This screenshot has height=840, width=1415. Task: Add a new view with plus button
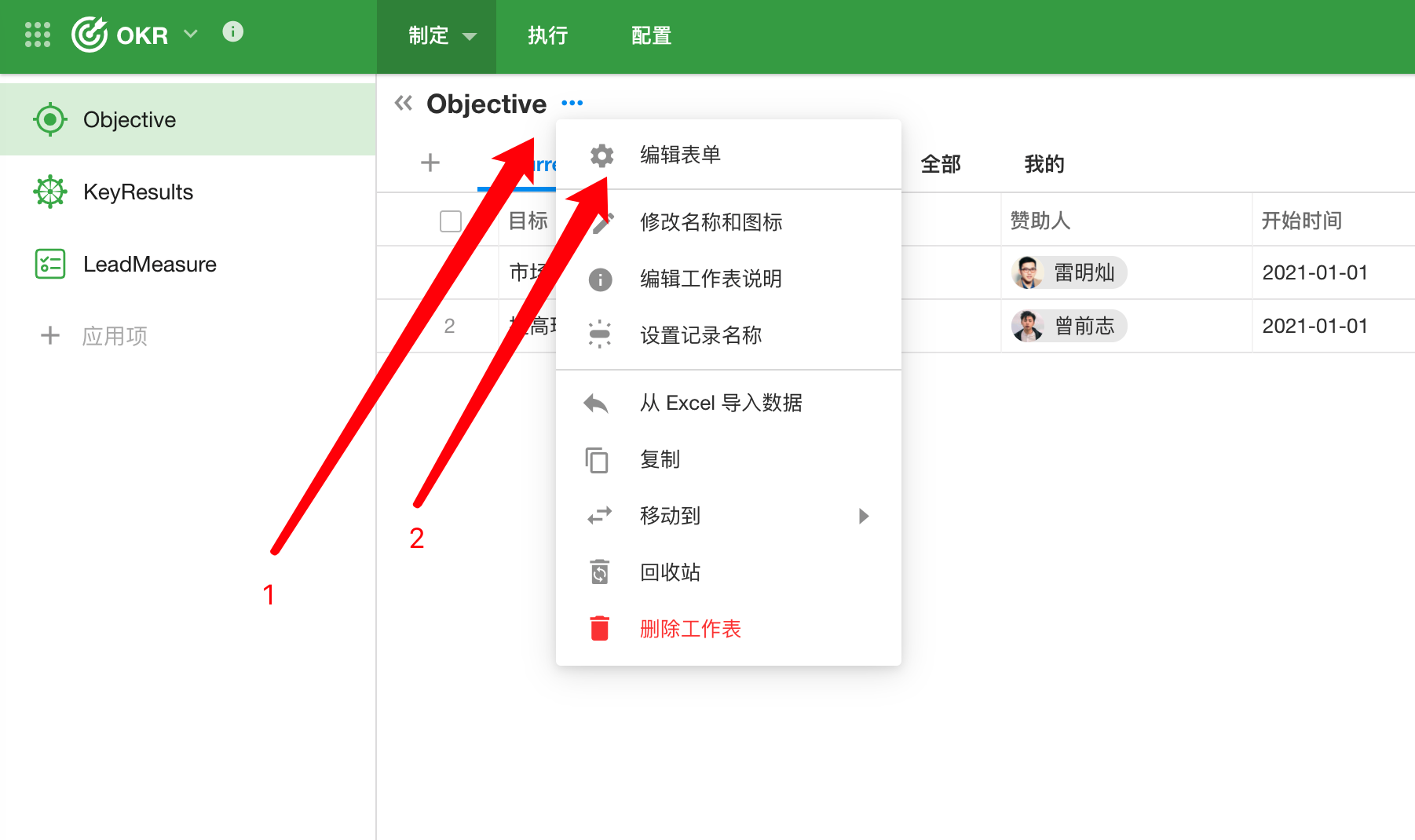(x=430, y=163)
